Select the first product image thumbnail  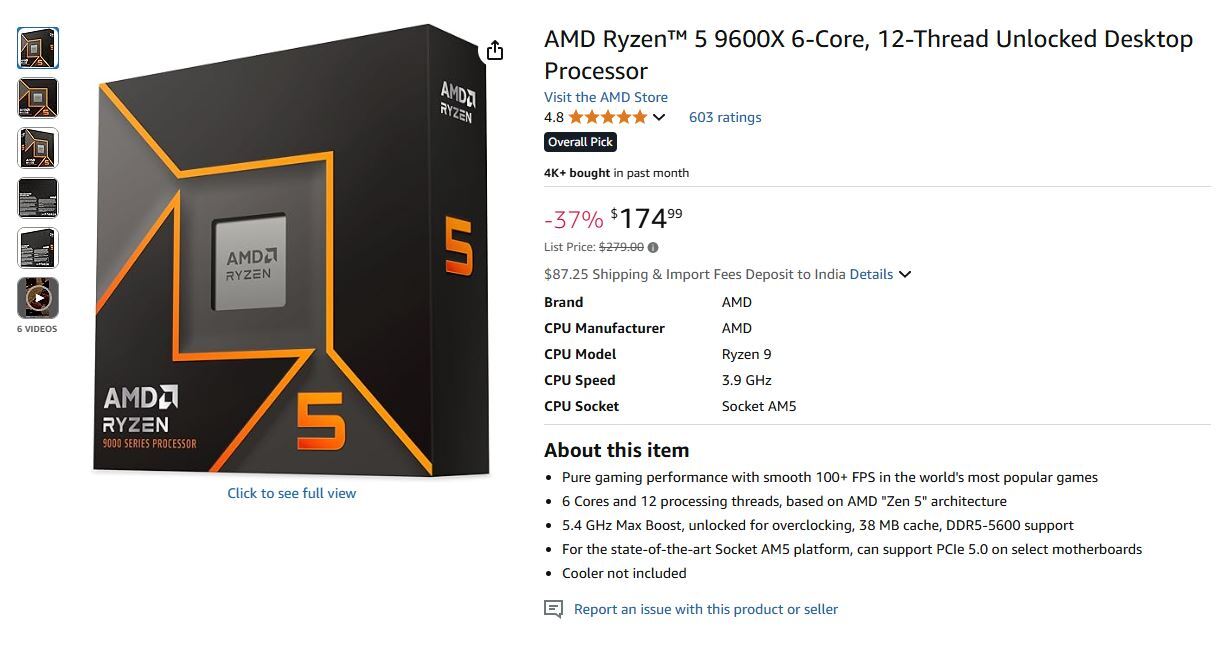coord(38,48)
